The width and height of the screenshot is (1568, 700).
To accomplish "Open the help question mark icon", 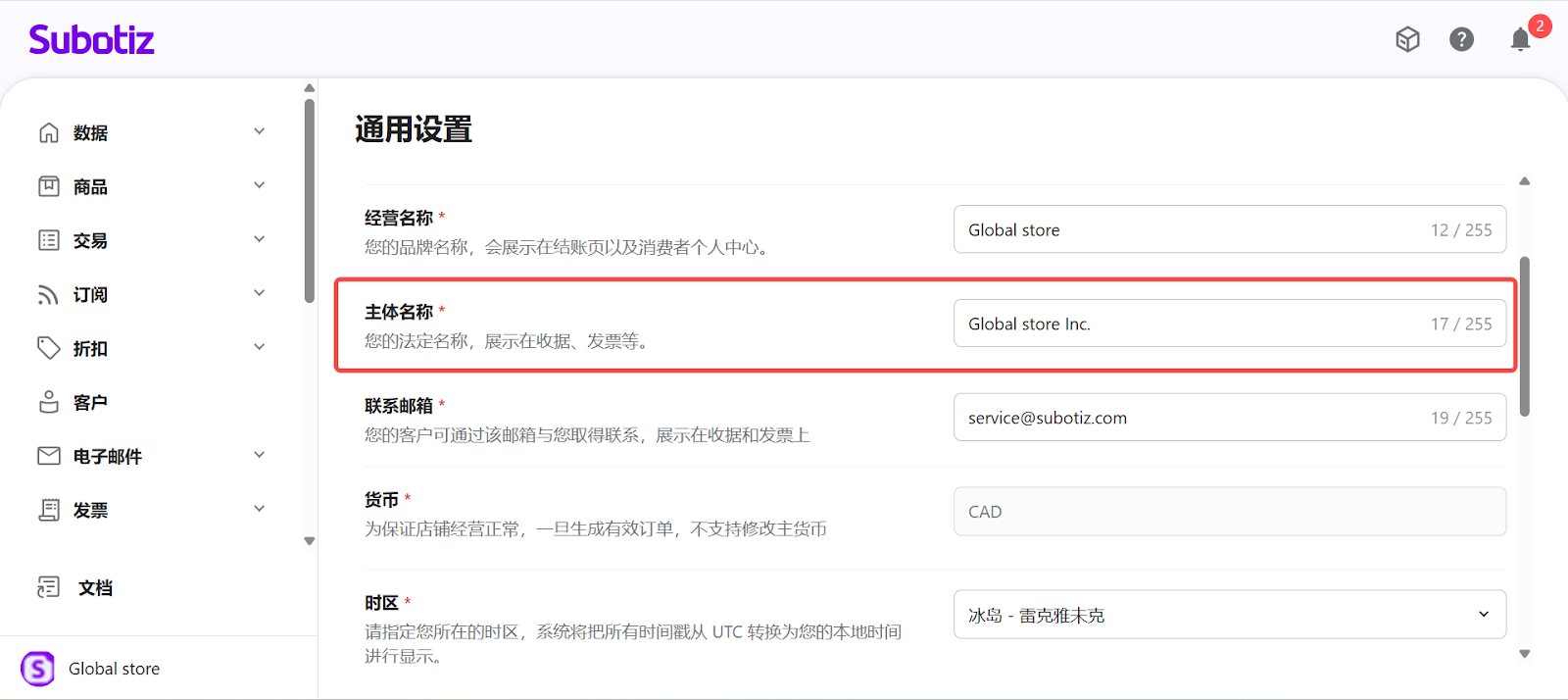I will 1461,39.
